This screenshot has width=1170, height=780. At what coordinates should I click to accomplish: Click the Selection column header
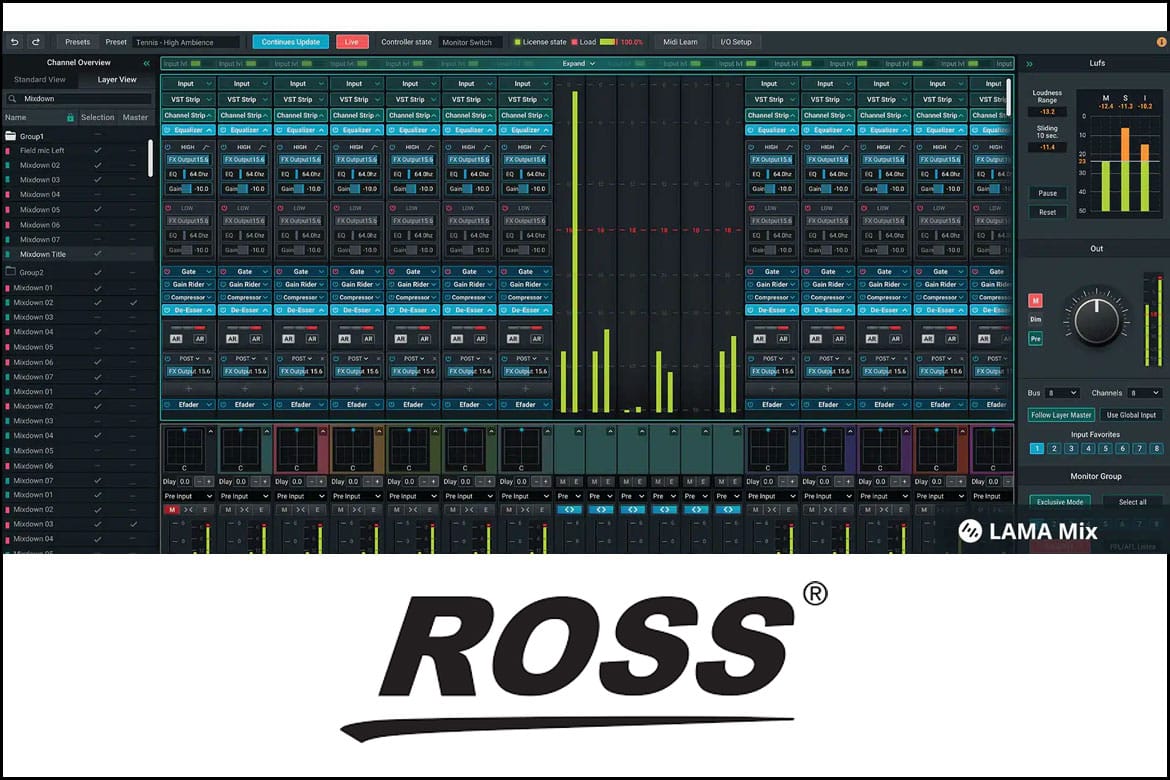[98, 117]
